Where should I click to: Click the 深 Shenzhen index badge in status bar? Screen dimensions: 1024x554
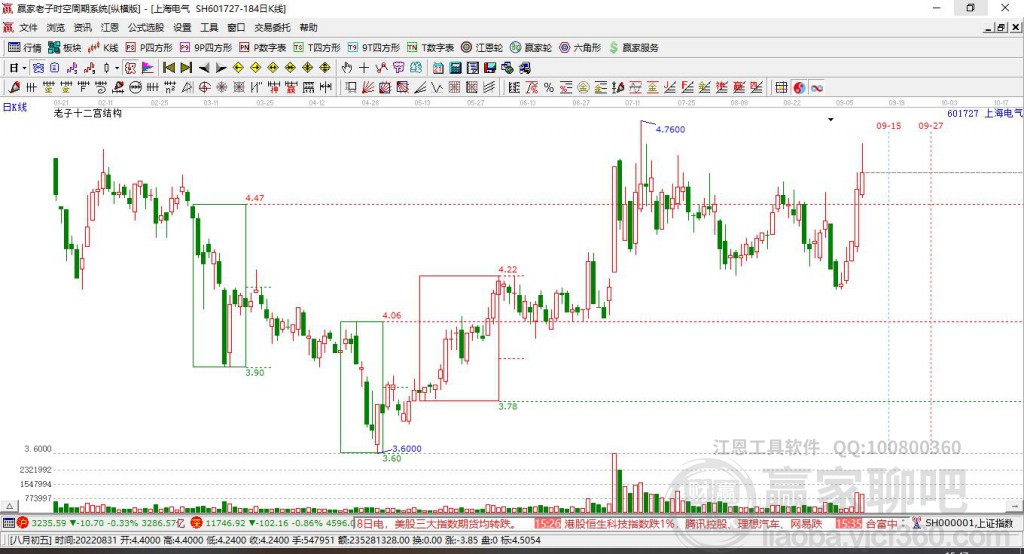(x=197, y=523)
